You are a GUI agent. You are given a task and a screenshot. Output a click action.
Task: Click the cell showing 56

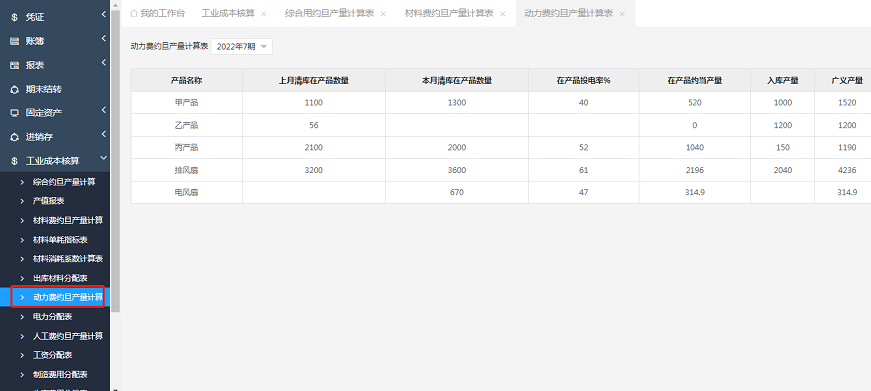(x=313, y=126)
